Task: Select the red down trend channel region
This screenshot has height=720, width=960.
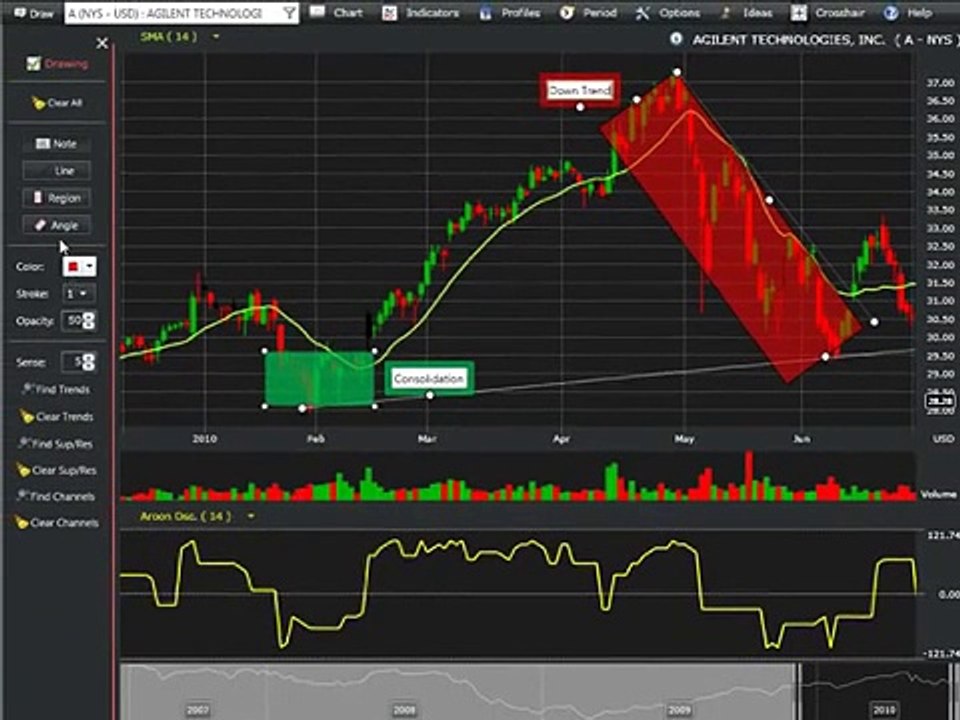Action: pos(732,227)
